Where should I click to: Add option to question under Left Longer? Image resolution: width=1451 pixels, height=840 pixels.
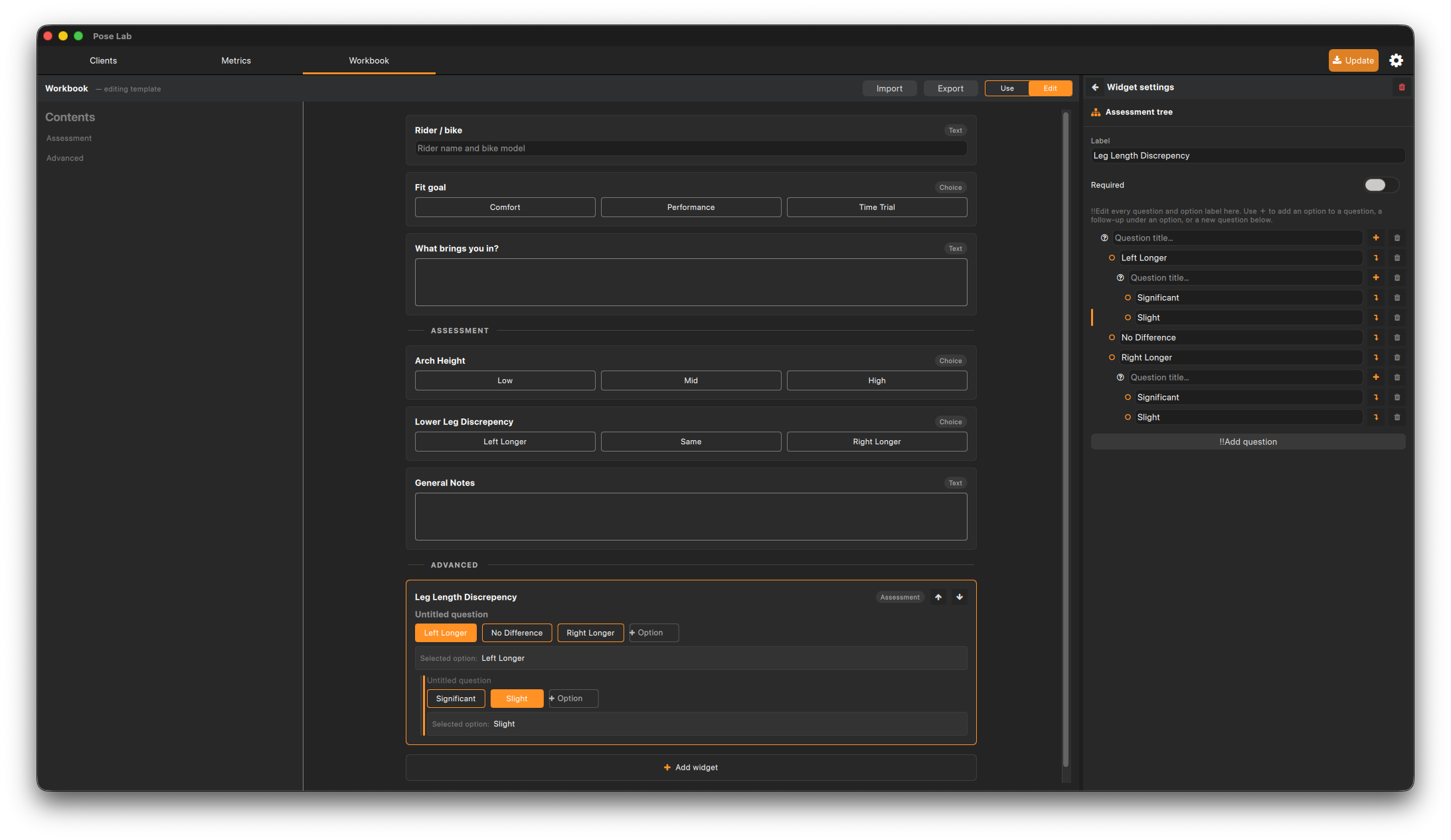tap(1376, 278)
